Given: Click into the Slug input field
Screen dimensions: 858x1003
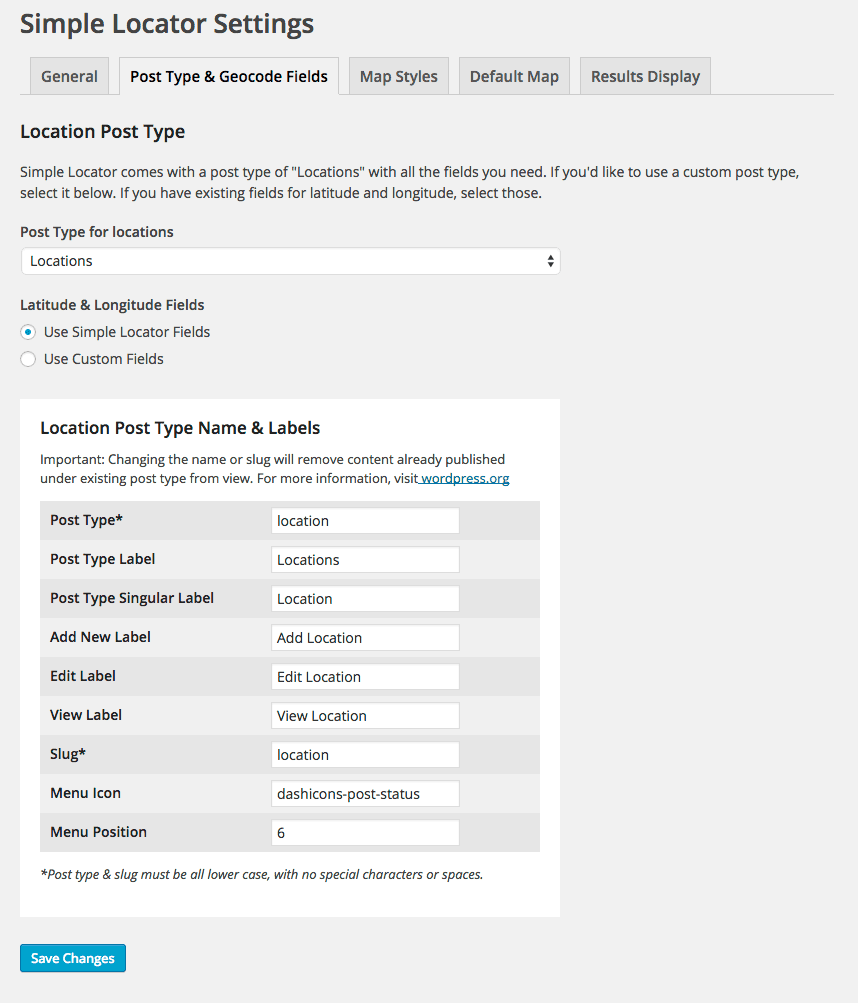Looking at the screenshot, I should (365, 755).
